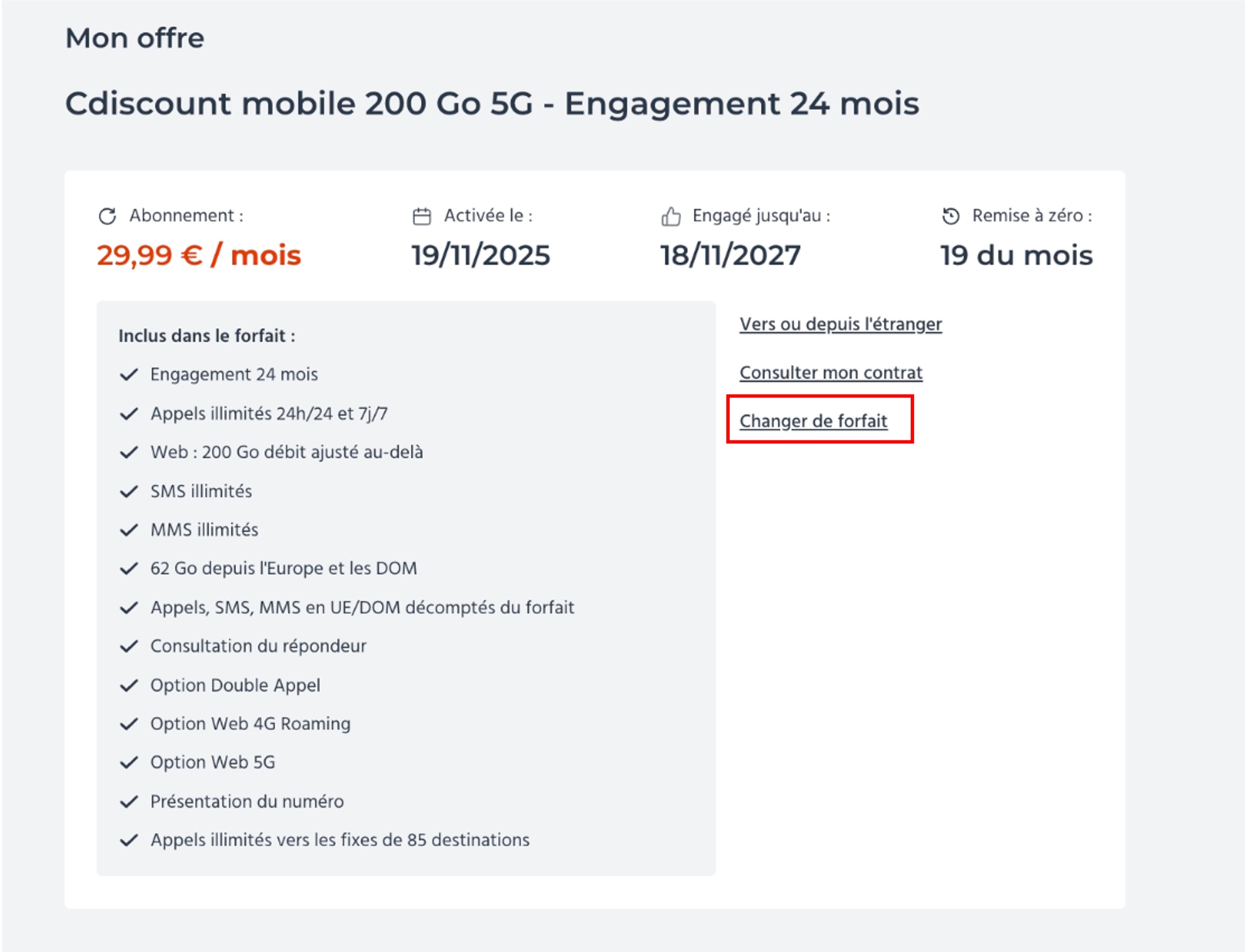Click the refresh icon beside Abonnement
This screenshot has height=952, width=1245.
pos(107,216)
